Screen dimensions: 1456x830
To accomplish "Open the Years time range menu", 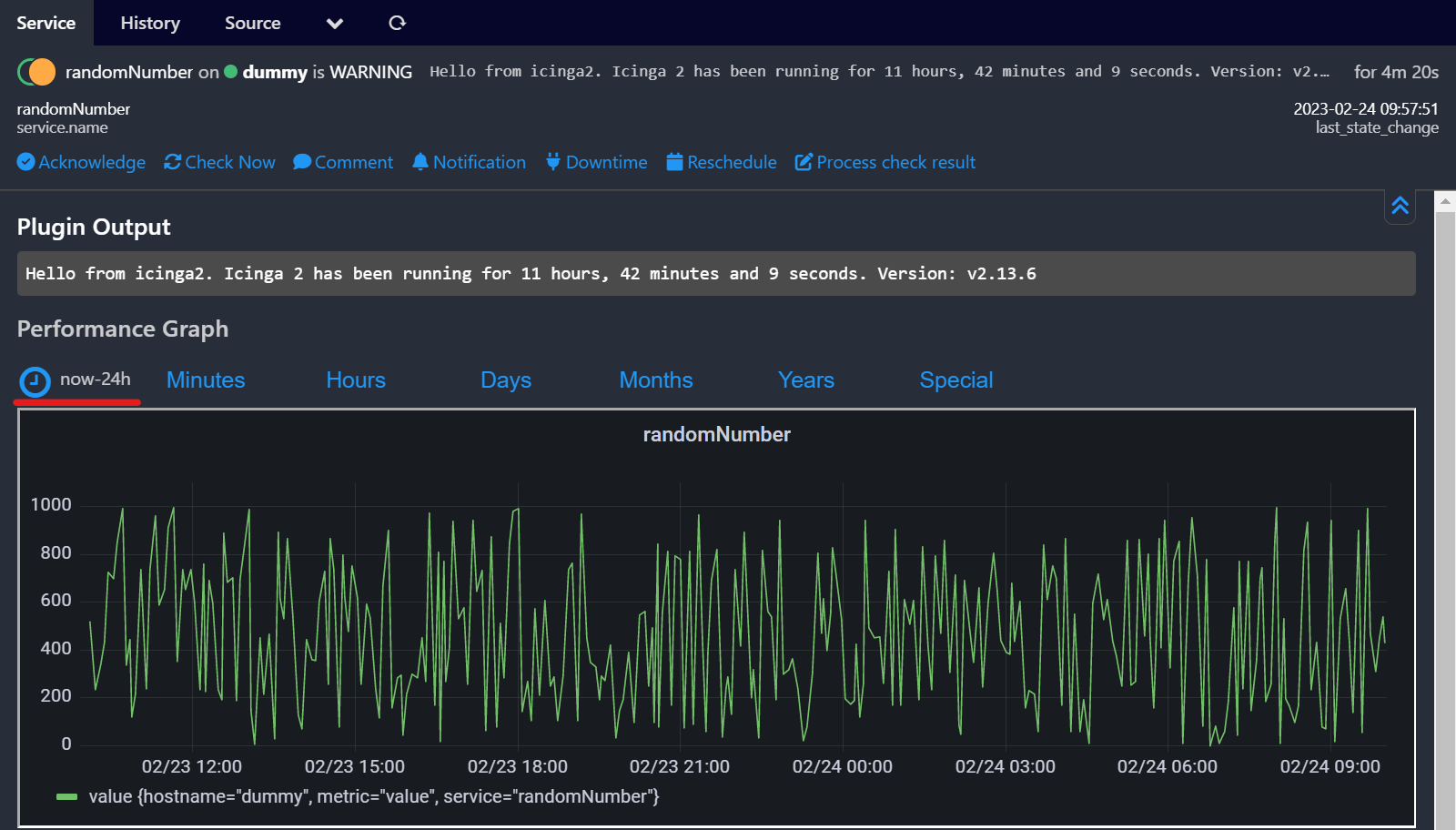I will click(806, 380).
